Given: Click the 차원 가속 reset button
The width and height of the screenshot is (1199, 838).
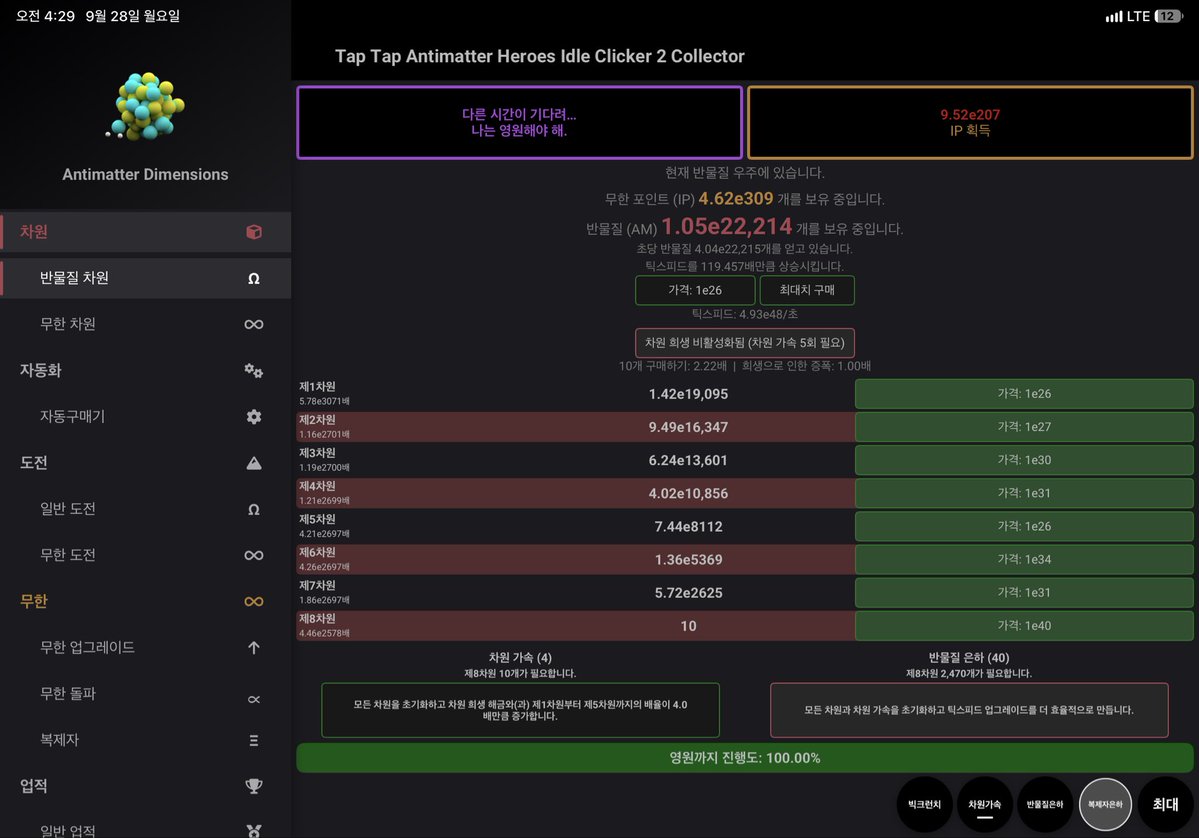Looking at the screenshot, I should [x=520, y=710].
